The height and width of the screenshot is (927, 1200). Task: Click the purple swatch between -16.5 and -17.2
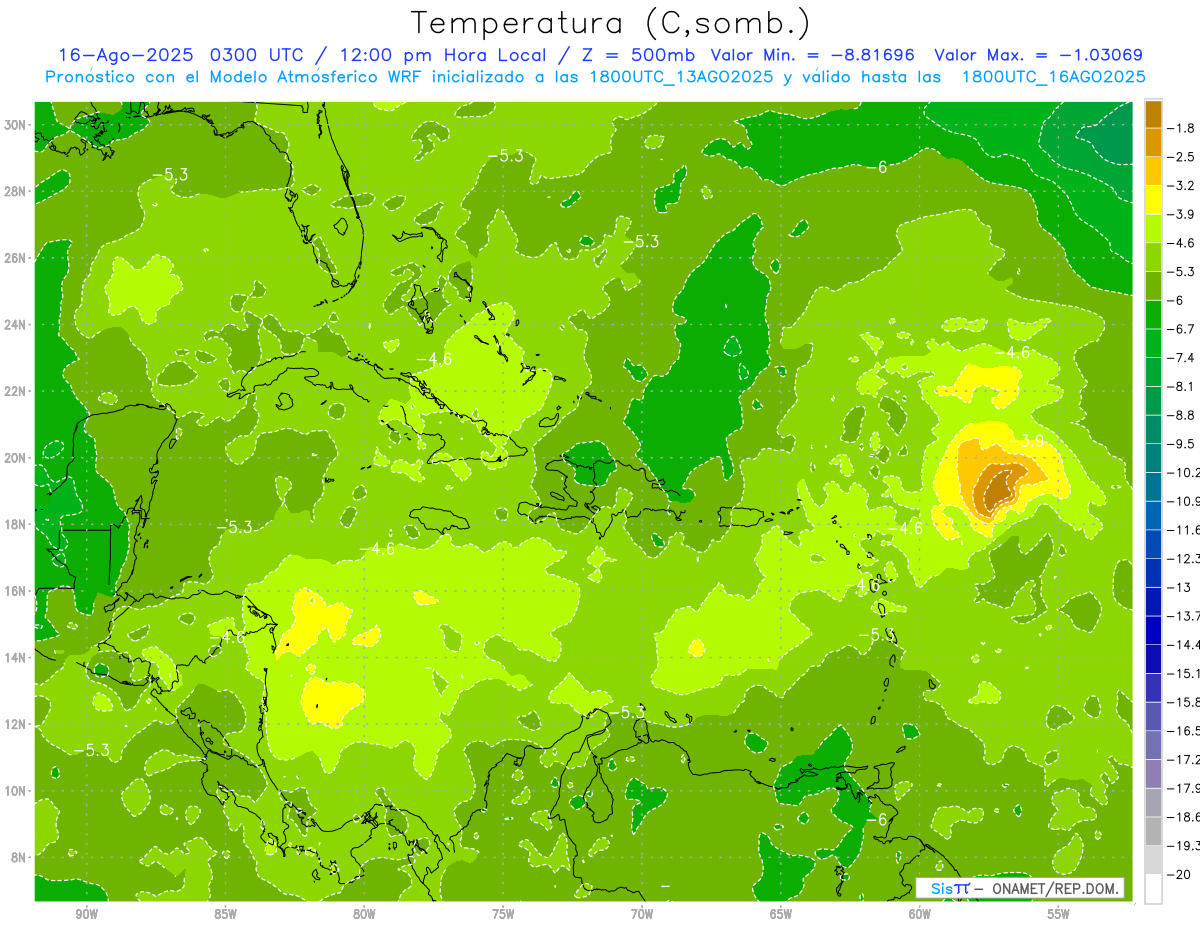1153,745
